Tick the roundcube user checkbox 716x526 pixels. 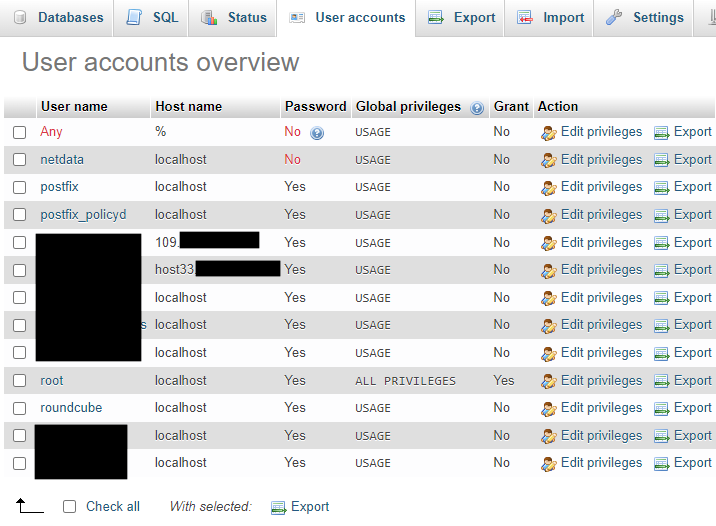pyautogui.click(x=20, y=408)
